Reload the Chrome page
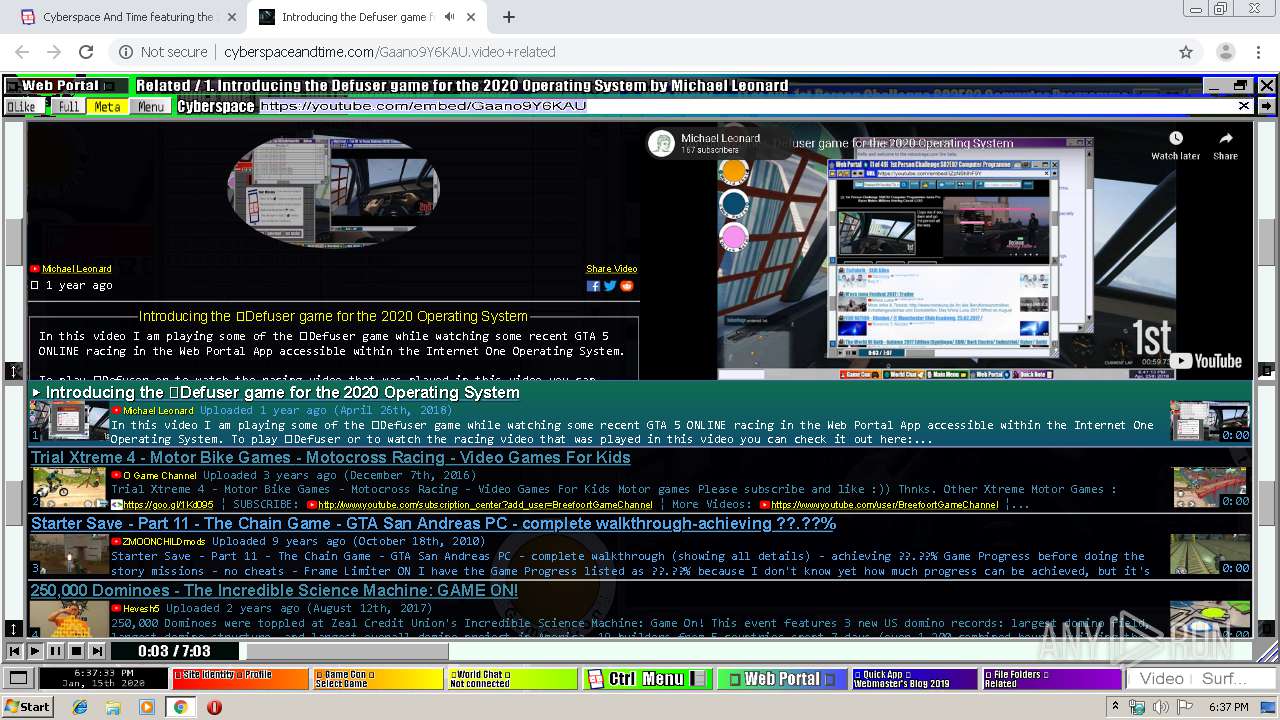This screenshot has height=720, width=1280. (86, 52)
